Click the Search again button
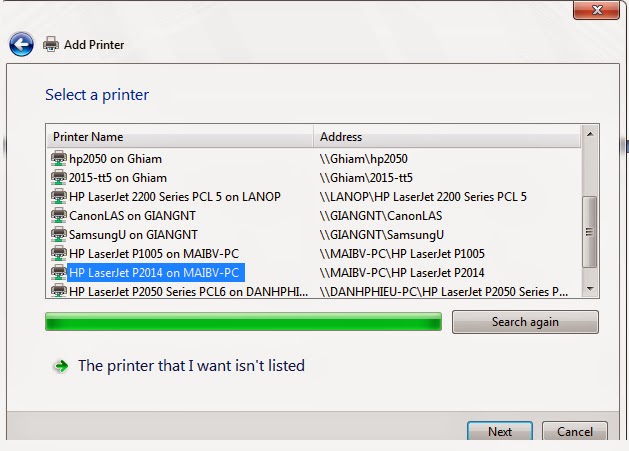 point(525,322)
